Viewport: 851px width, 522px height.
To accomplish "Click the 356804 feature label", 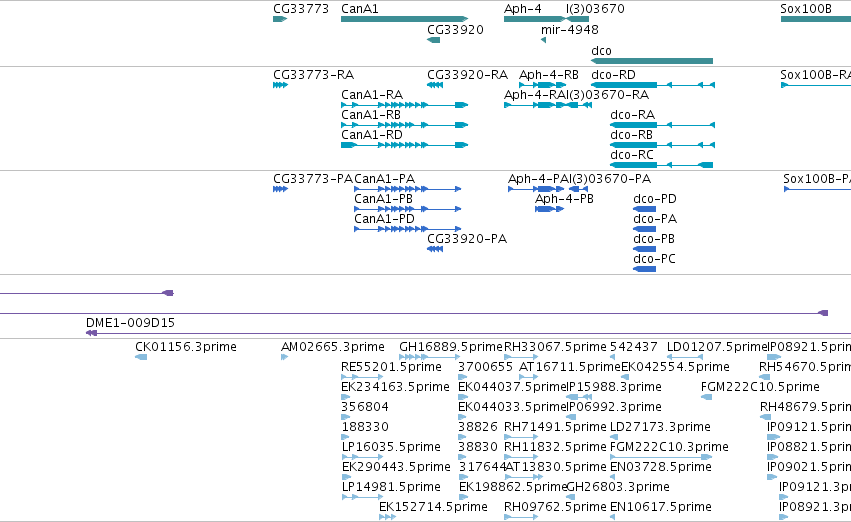I will tap(365, 406).
